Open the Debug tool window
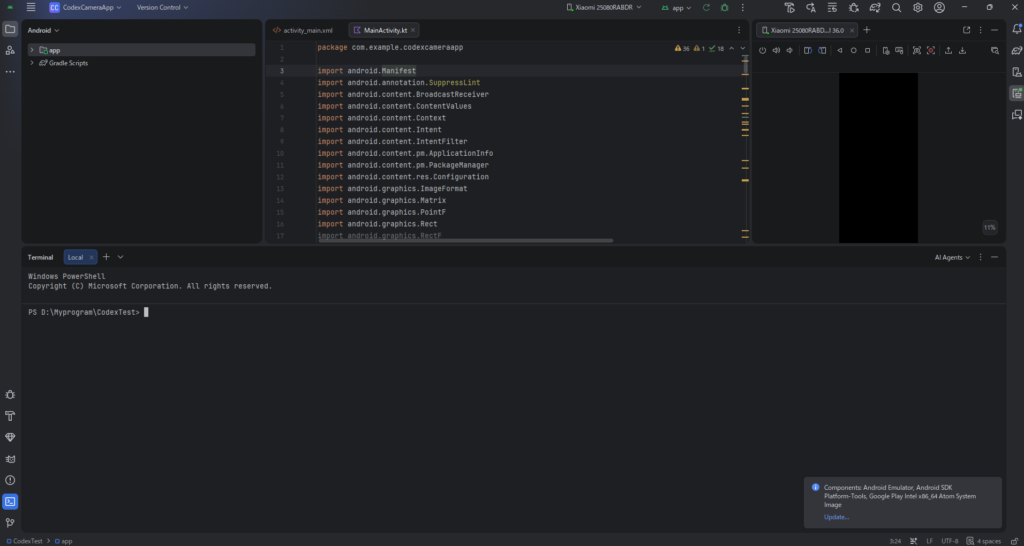Image resolution: width=1024 pixels, height=546 pixels. [10, 394]
